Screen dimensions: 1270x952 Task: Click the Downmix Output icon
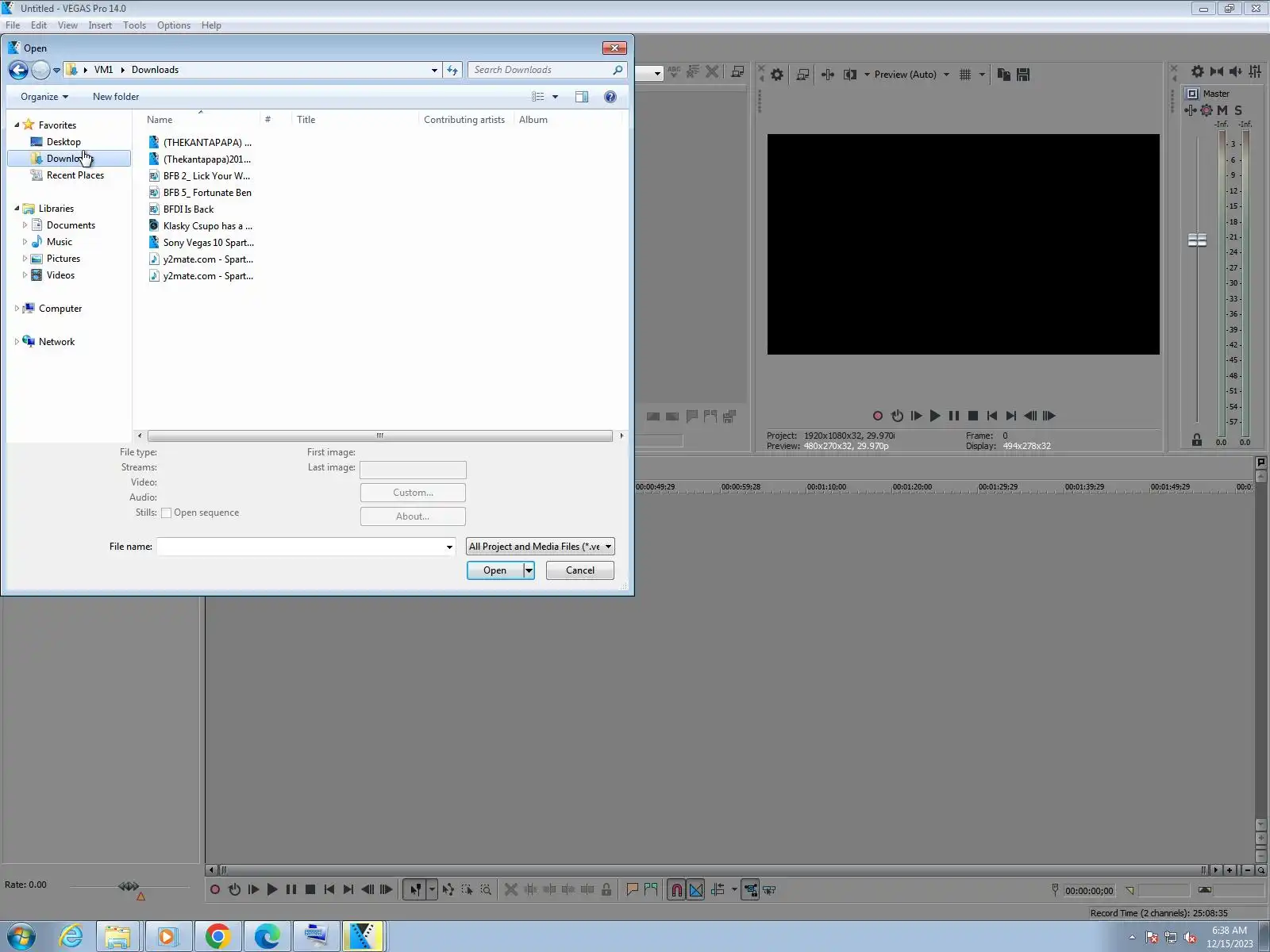(1217, 71)
